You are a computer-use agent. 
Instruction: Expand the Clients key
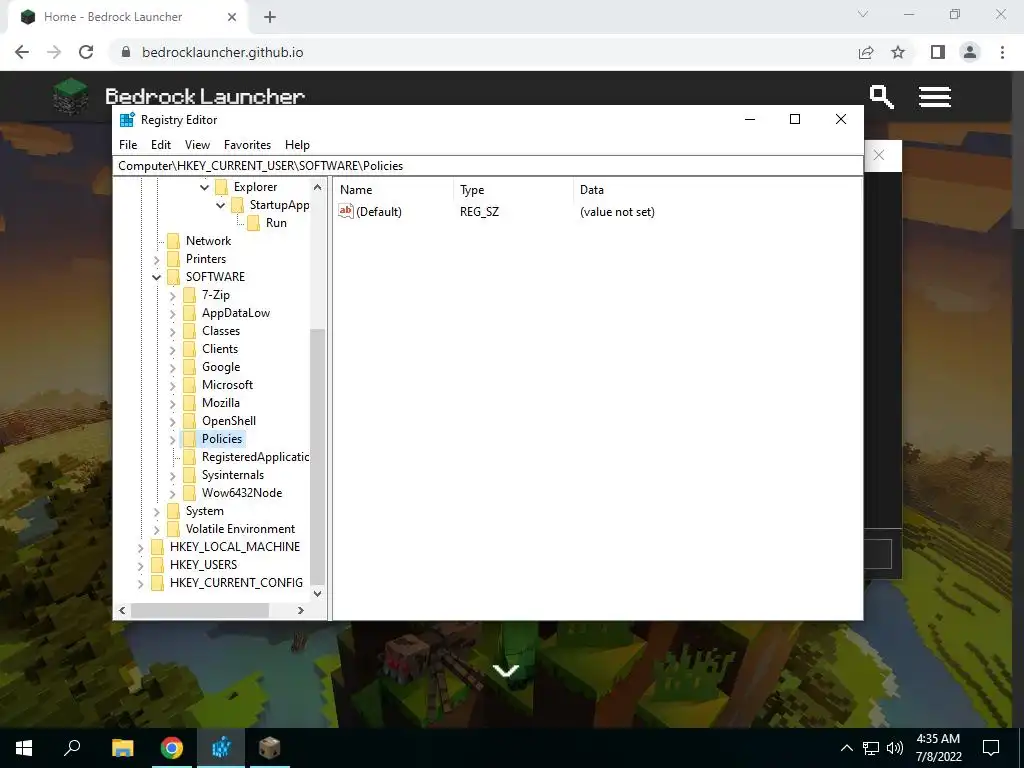point(172,349)
